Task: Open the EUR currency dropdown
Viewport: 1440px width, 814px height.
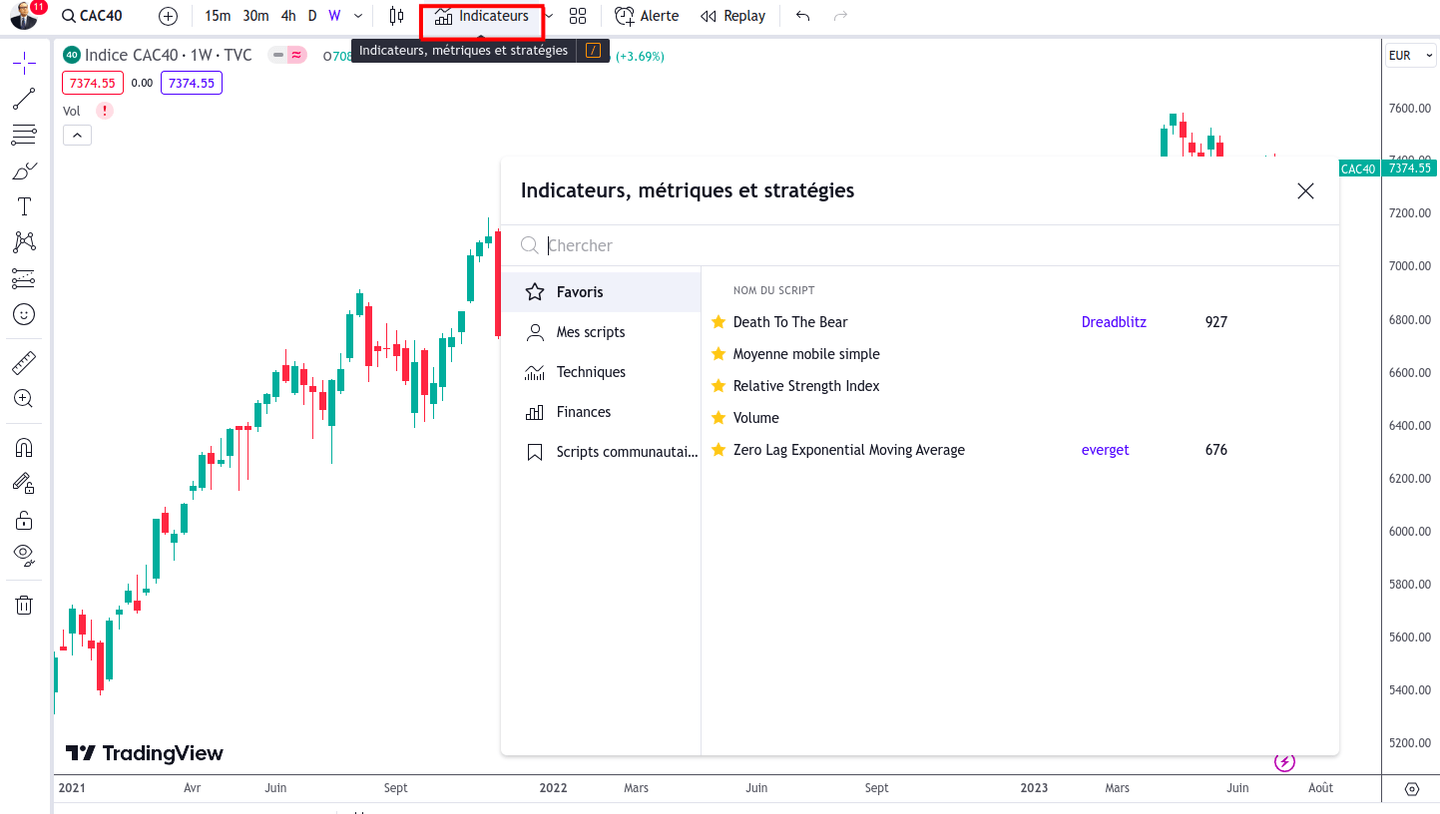Action: pos(1410,56)
